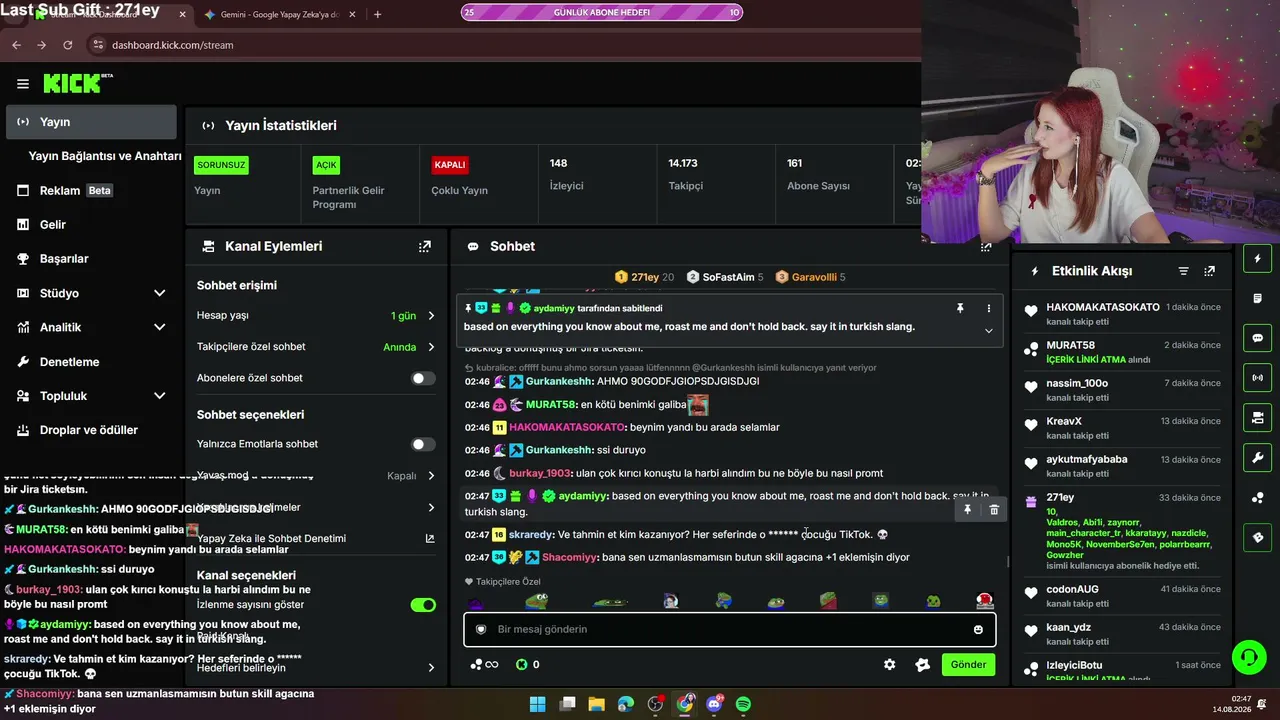Open chat settings gear icon
The width and height of the screenshot is (1280, 720).
click(x=889, y=665)
